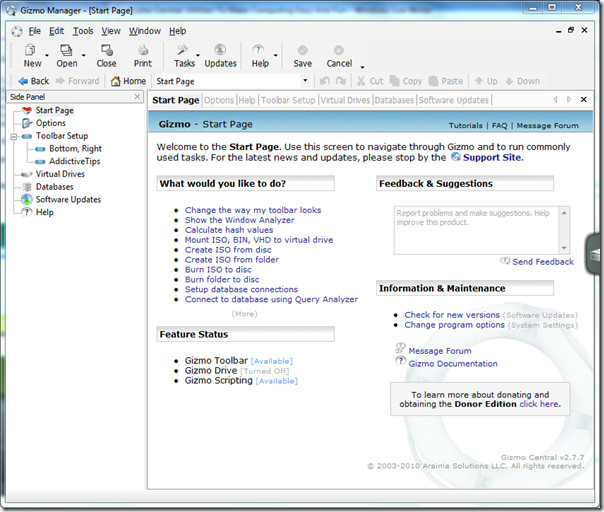Open the toolbar overflow arrow after Cancel
Image resolution: width=604 pixels, height=512 pixels.
(362, 67)
